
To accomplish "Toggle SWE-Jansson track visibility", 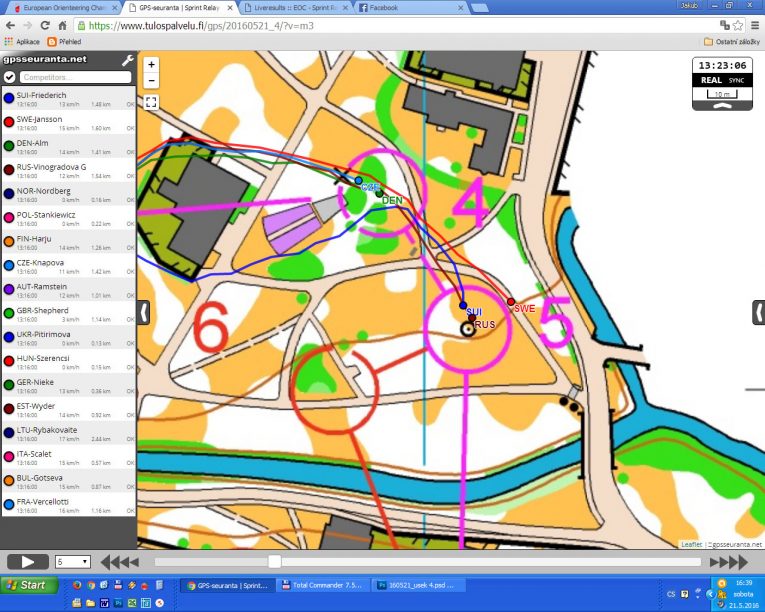I will click(x=9, y=122).
